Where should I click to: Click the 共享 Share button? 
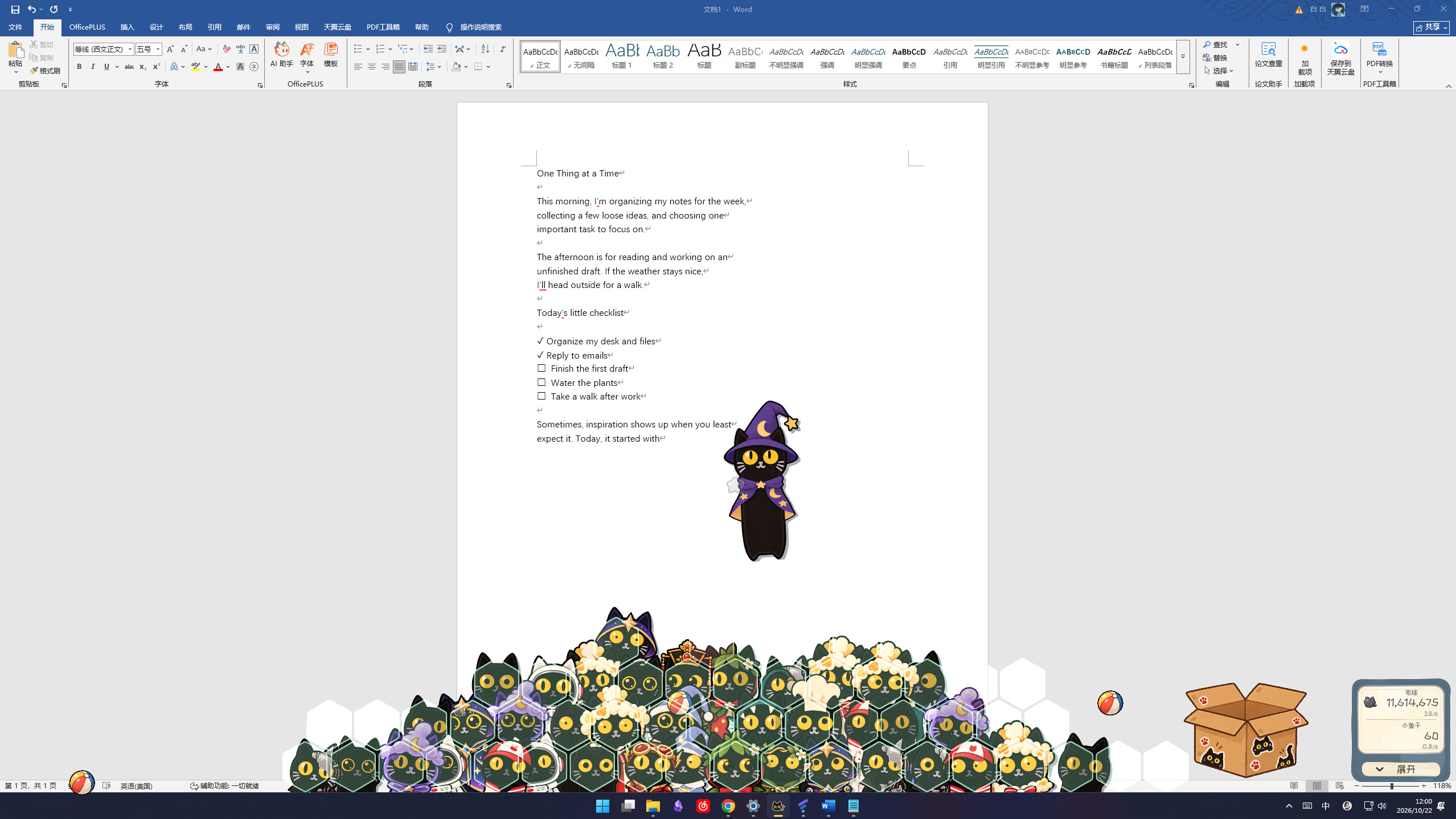1431,27
